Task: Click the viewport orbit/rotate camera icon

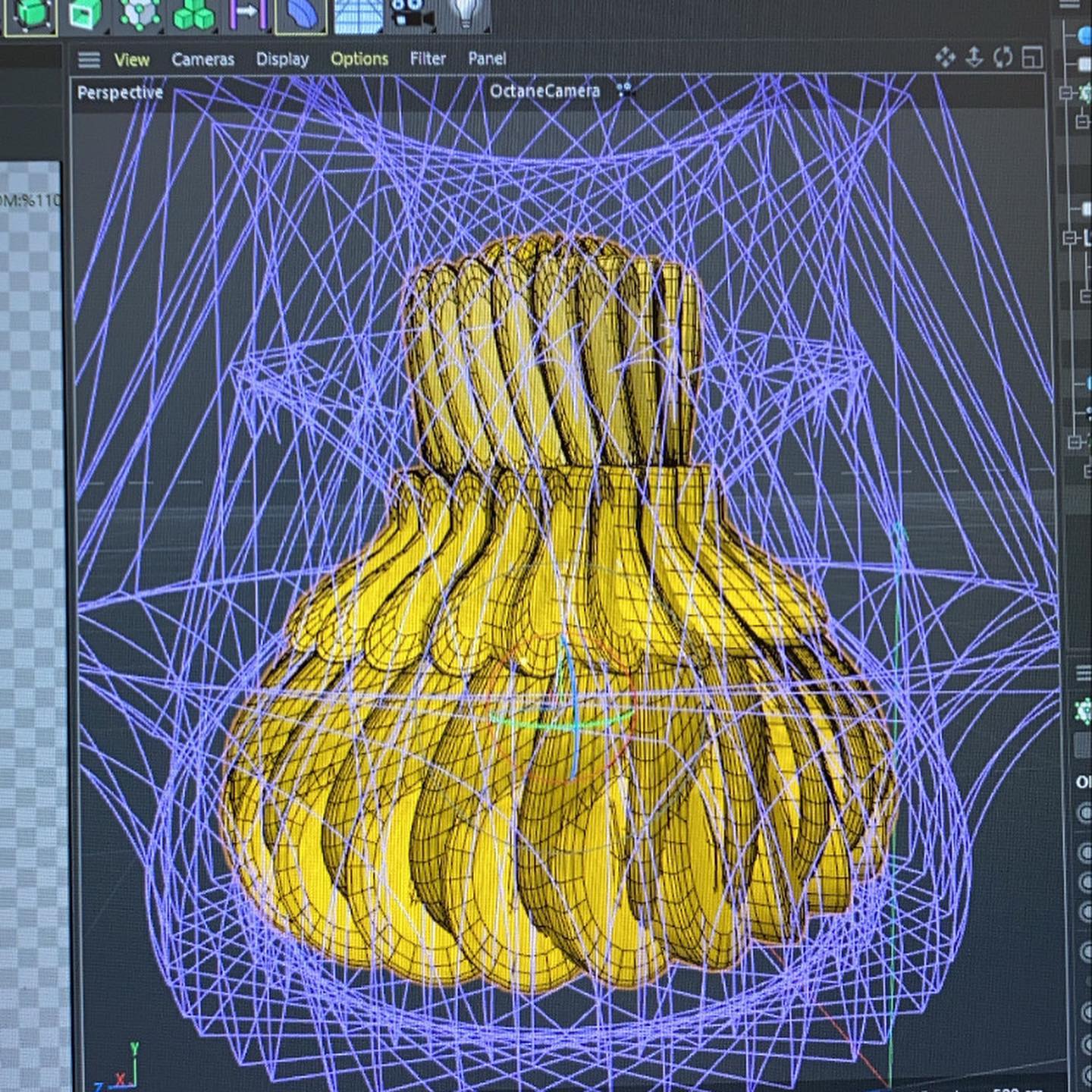Action: [1003, 58]
